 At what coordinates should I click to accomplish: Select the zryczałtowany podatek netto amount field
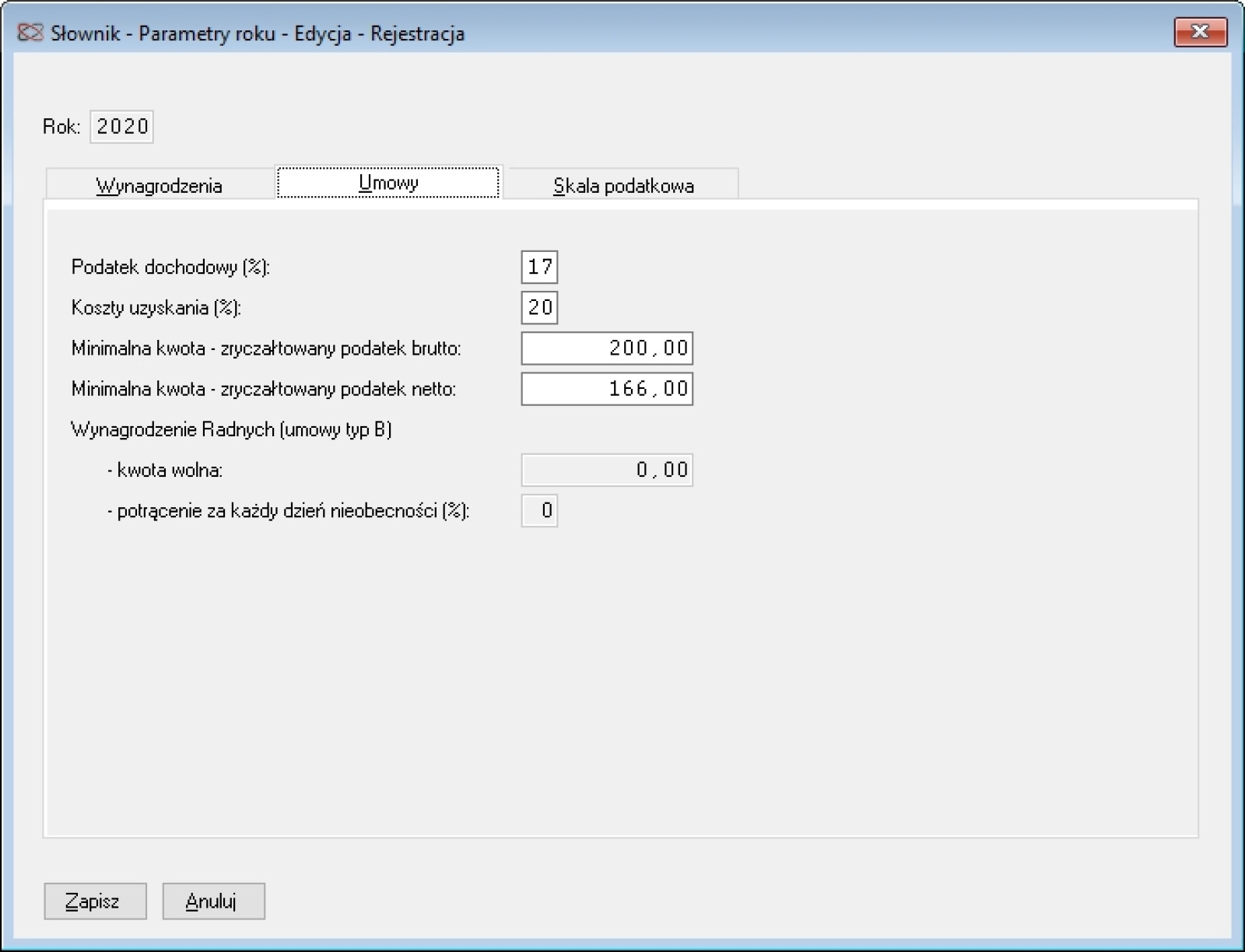[607, 389]
